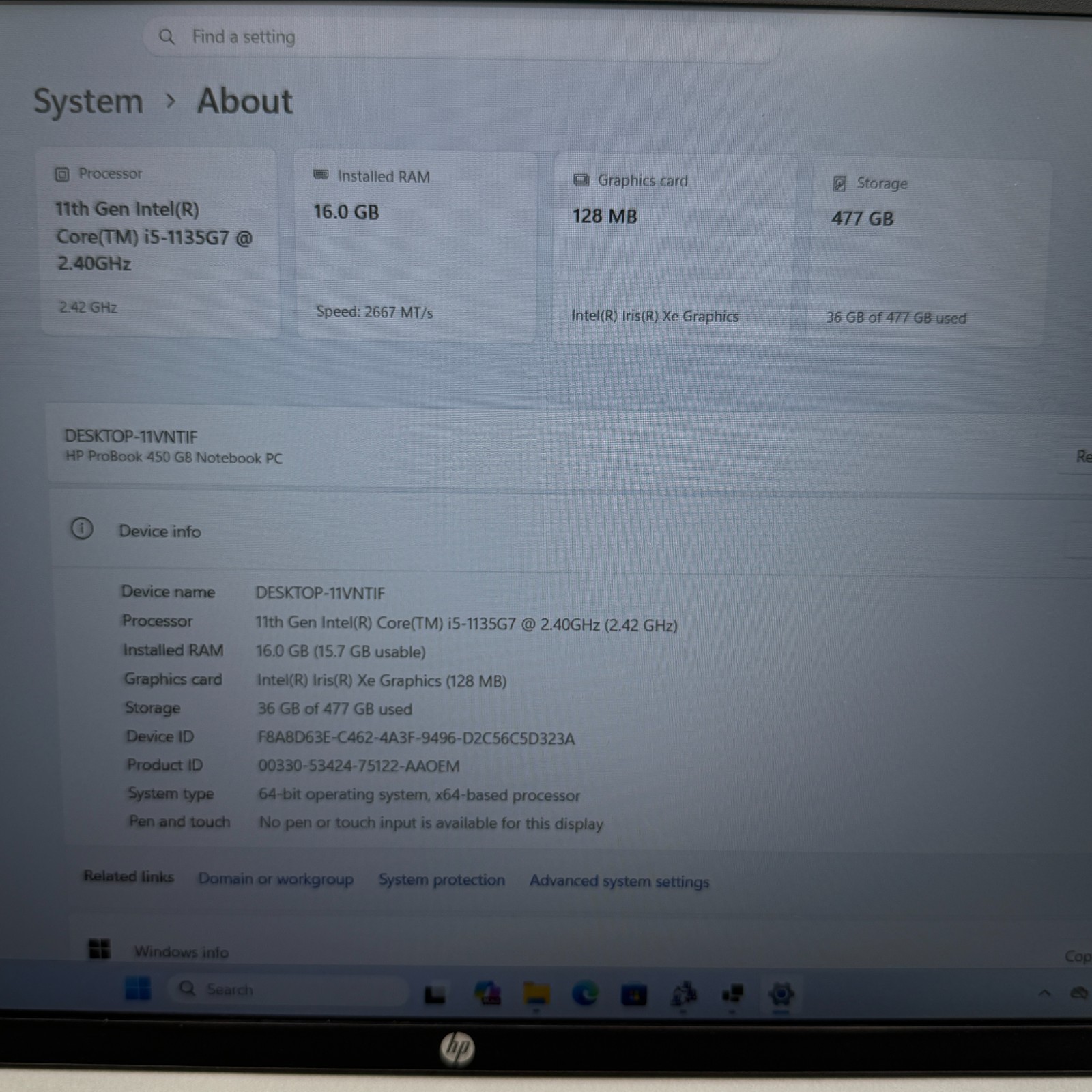Launch Copilot from the taskbar
The image size is (1092, 1092).
[487, 993]
